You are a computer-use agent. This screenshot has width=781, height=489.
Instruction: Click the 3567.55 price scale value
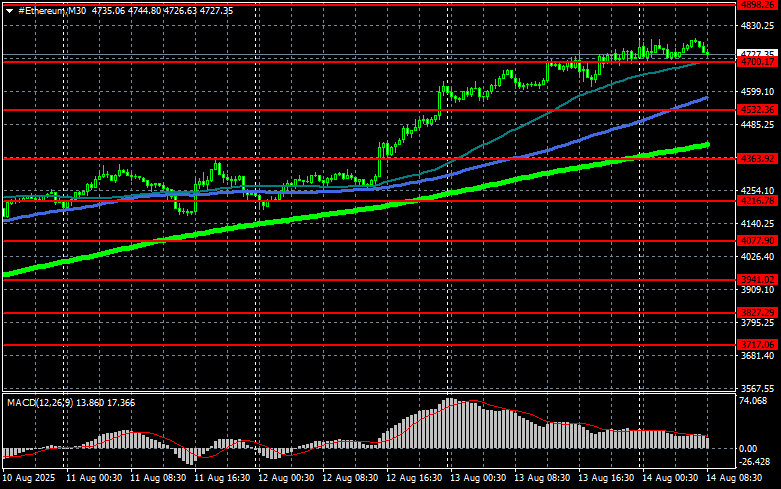[x=757, y=388]
